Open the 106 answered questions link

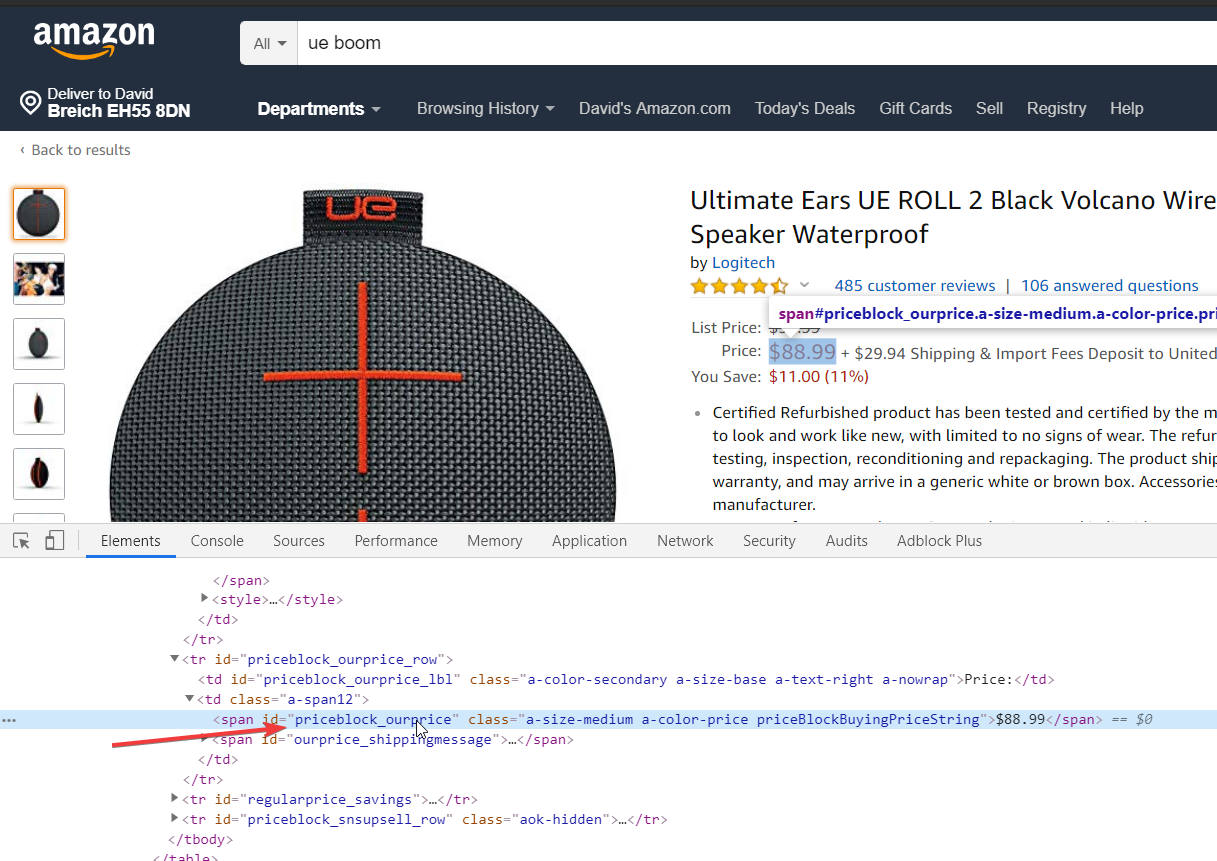[1109, 286]
